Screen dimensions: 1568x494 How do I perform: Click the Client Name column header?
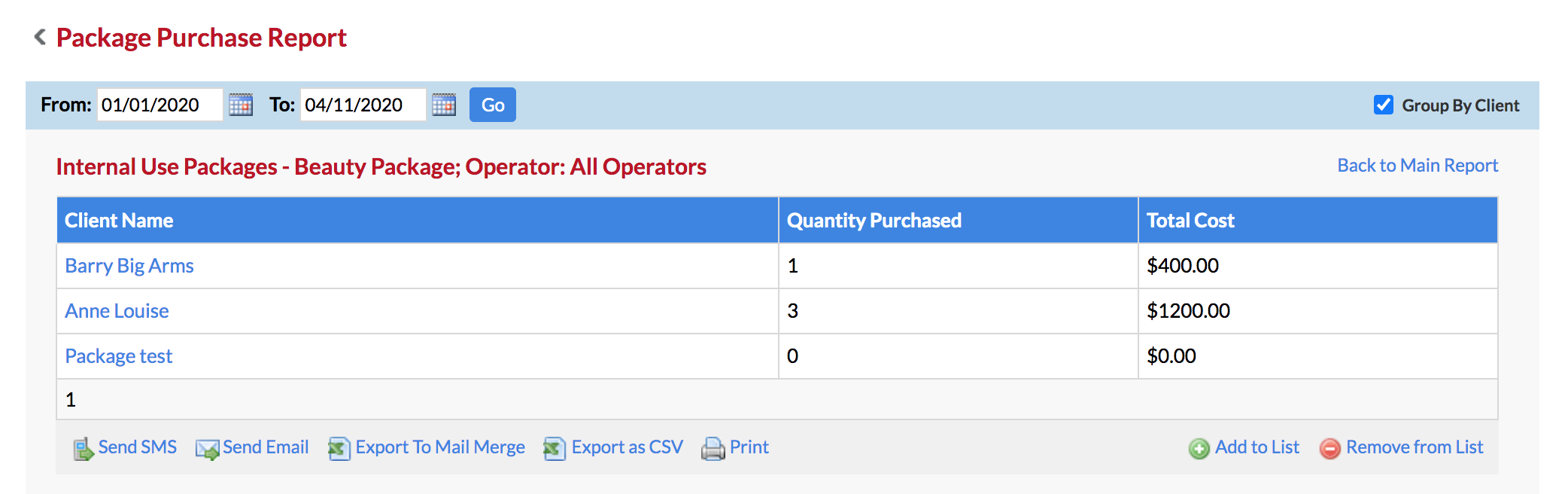(x=418, y=221)
